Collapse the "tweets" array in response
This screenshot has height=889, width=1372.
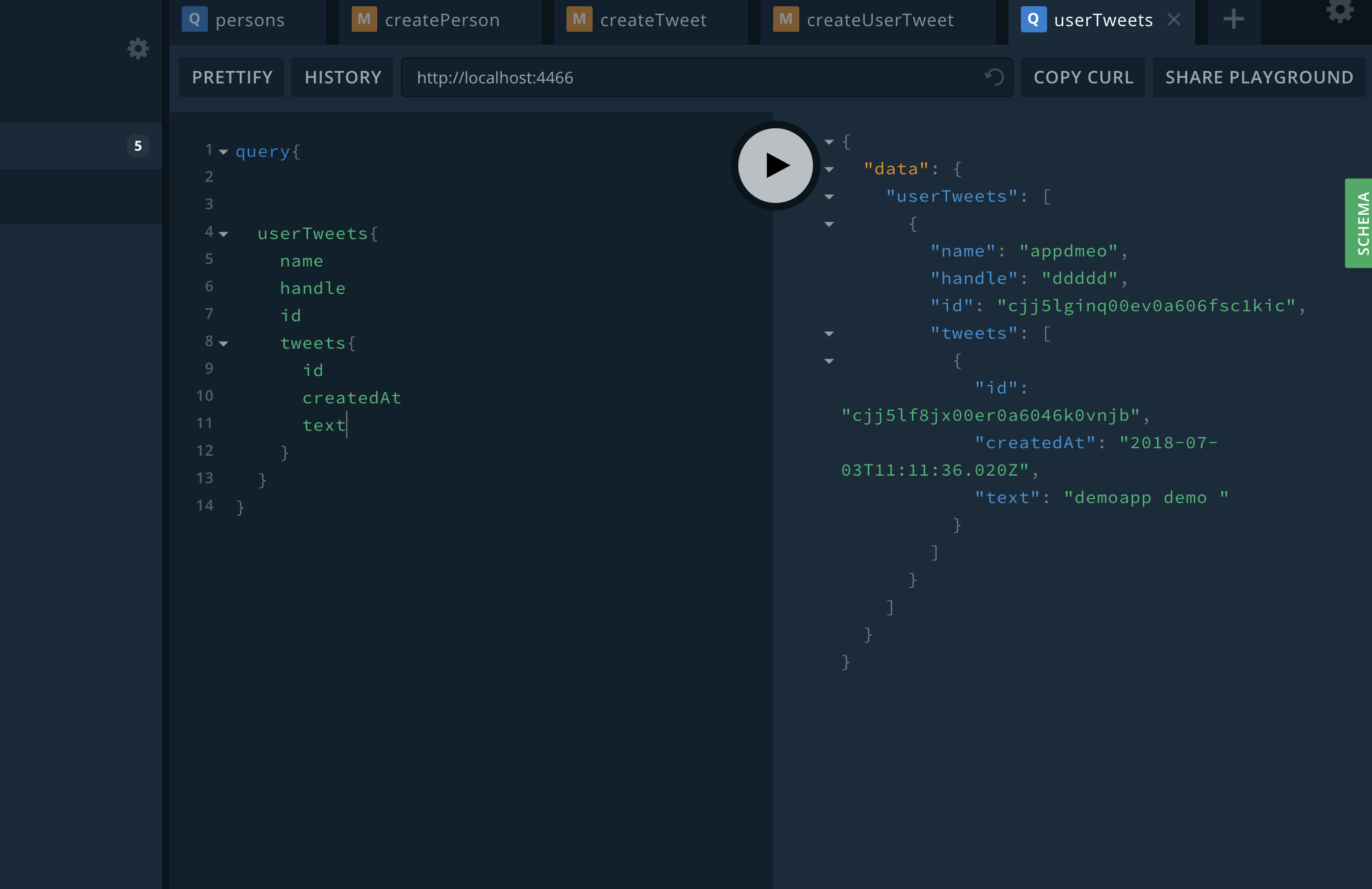coord(829,334)
